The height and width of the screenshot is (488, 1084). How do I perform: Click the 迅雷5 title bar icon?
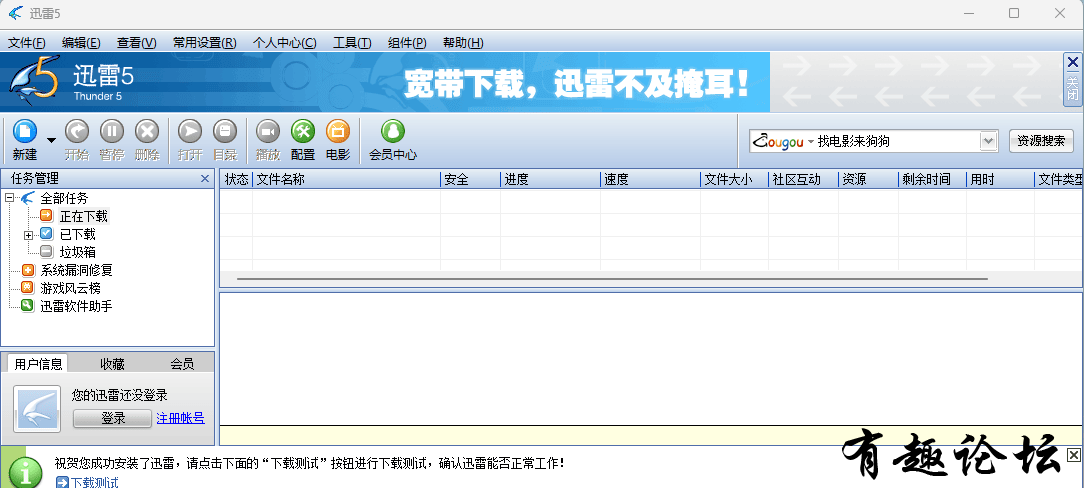click(15, 13)
